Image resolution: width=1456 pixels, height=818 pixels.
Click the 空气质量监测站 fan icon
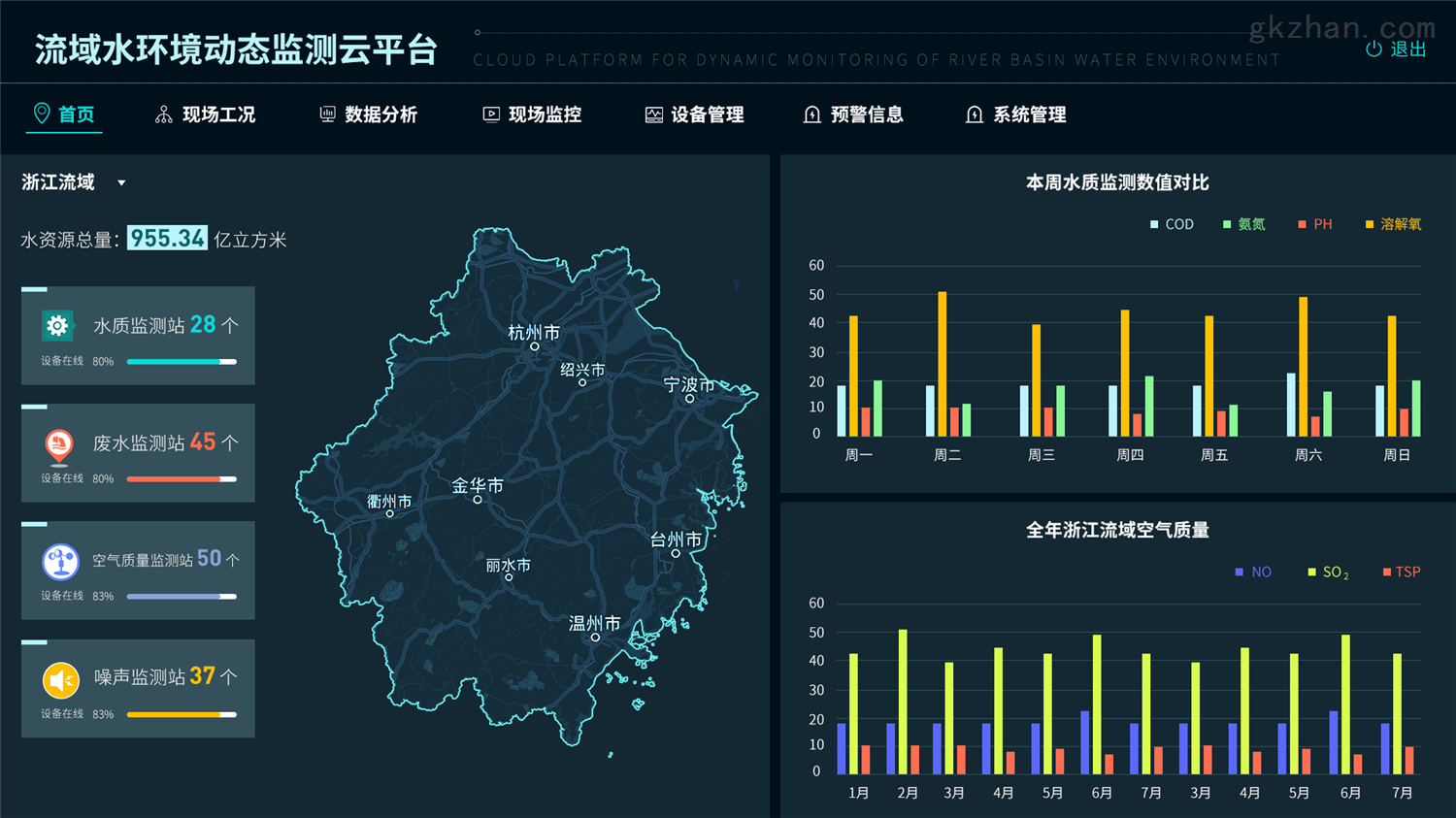[60, 561]
